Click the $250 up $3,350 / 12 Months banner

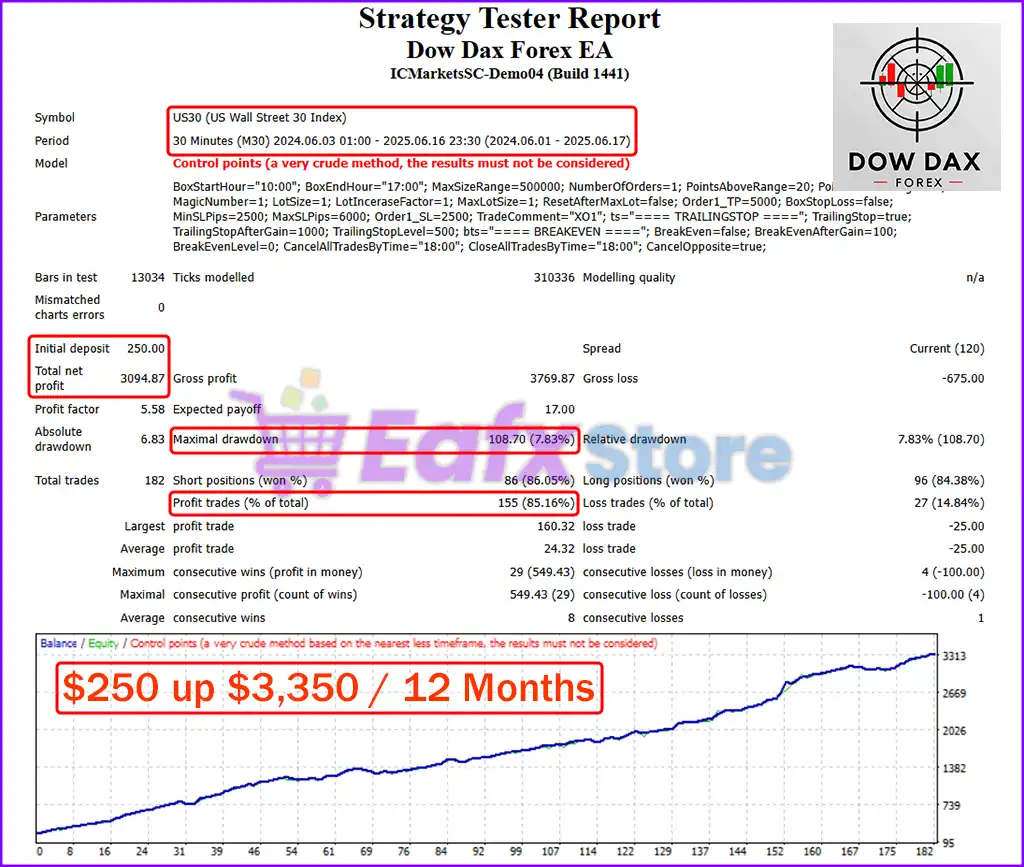click(x=329, y=688)
